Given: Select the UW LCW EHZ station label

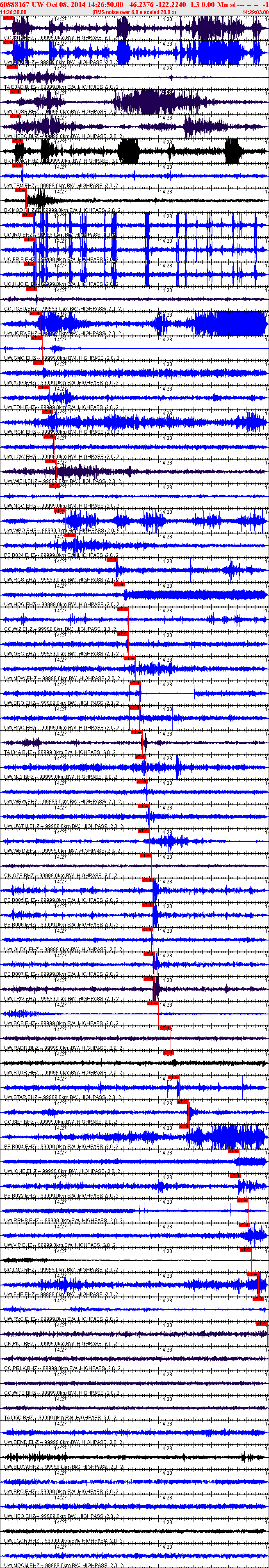Looking at the screenshot, I should (x=61, y=457).
